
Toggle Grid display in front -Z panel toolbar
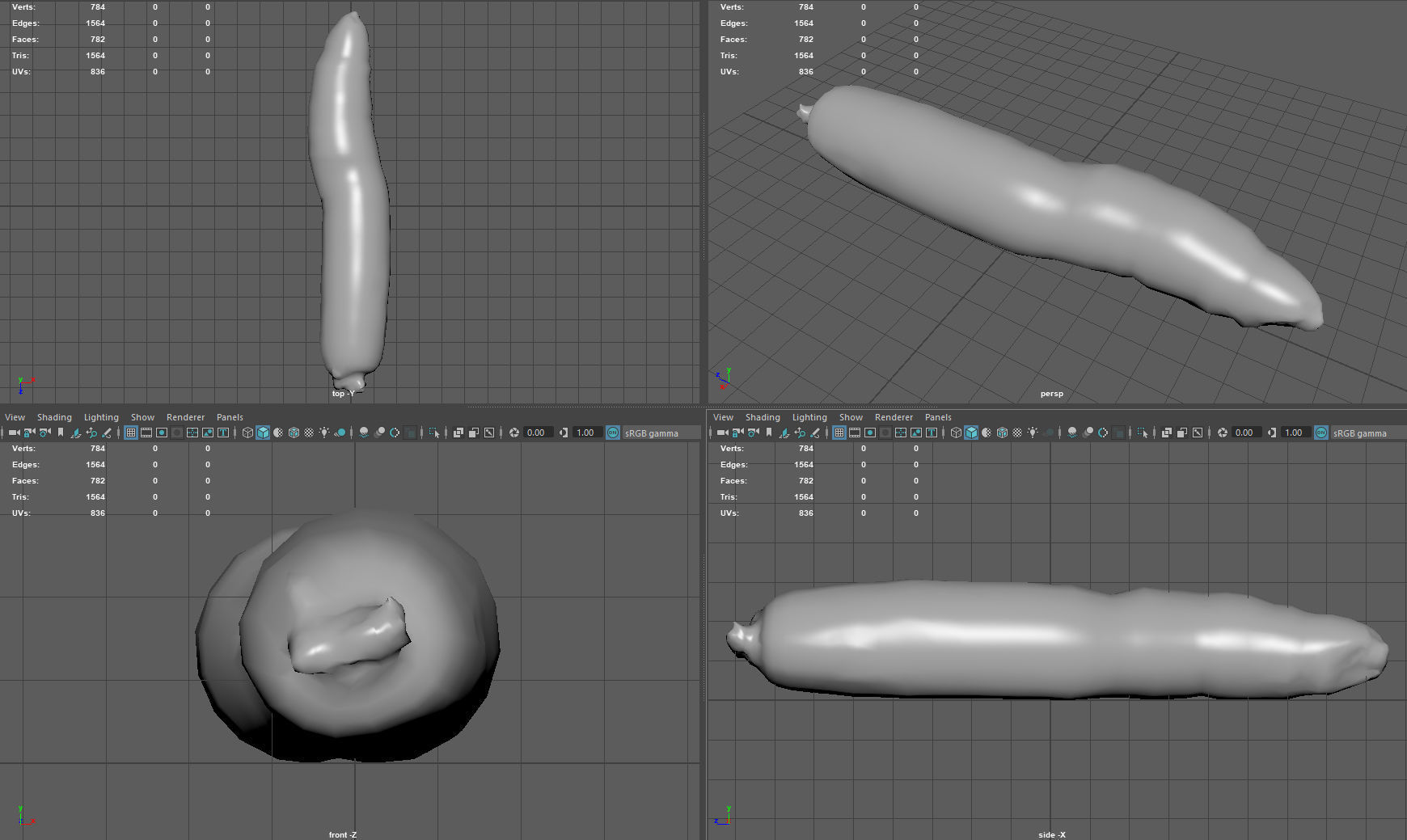131,433
